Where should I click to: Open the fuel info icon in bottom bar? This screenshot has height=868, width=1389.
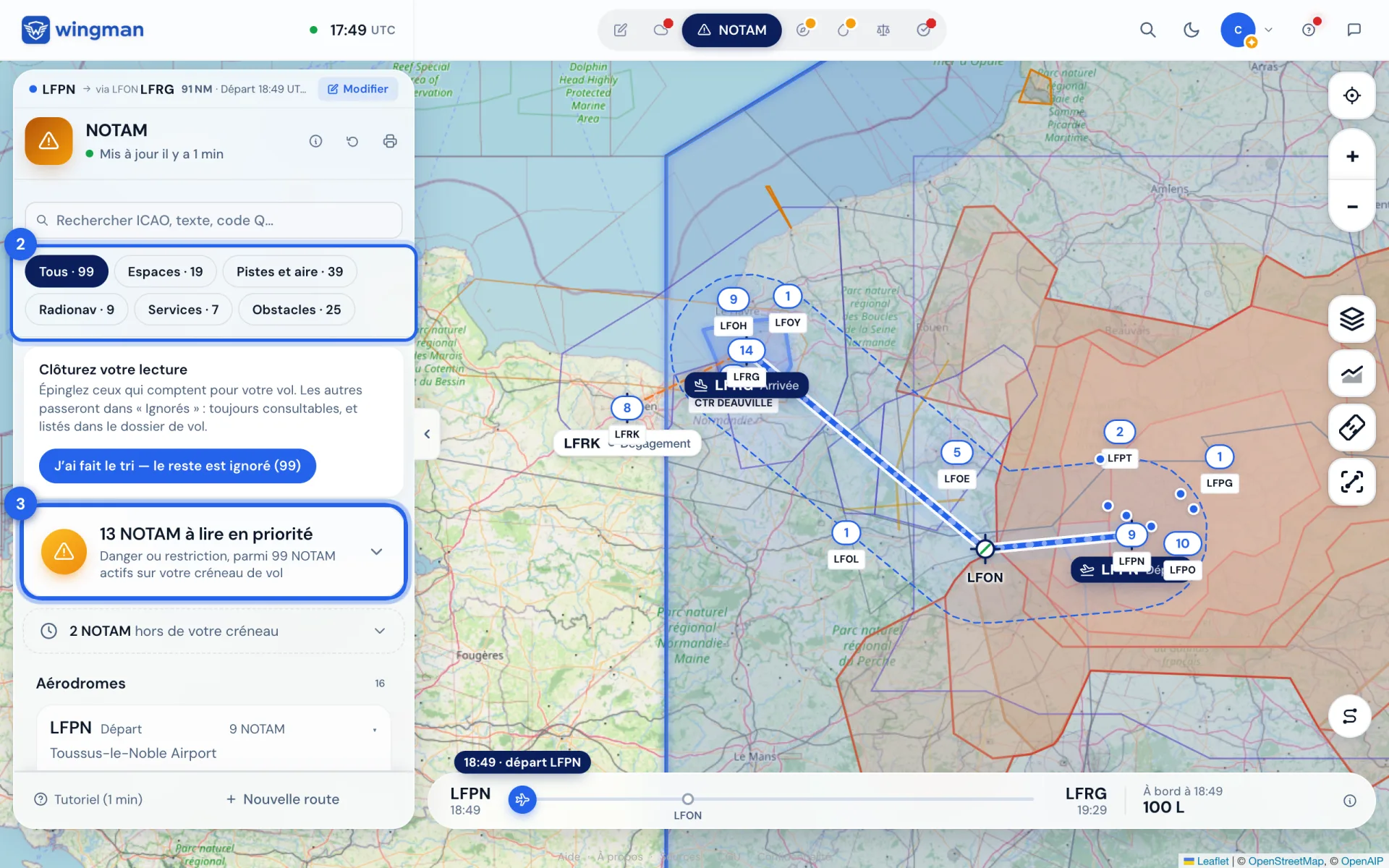(x=1349, y=801)
